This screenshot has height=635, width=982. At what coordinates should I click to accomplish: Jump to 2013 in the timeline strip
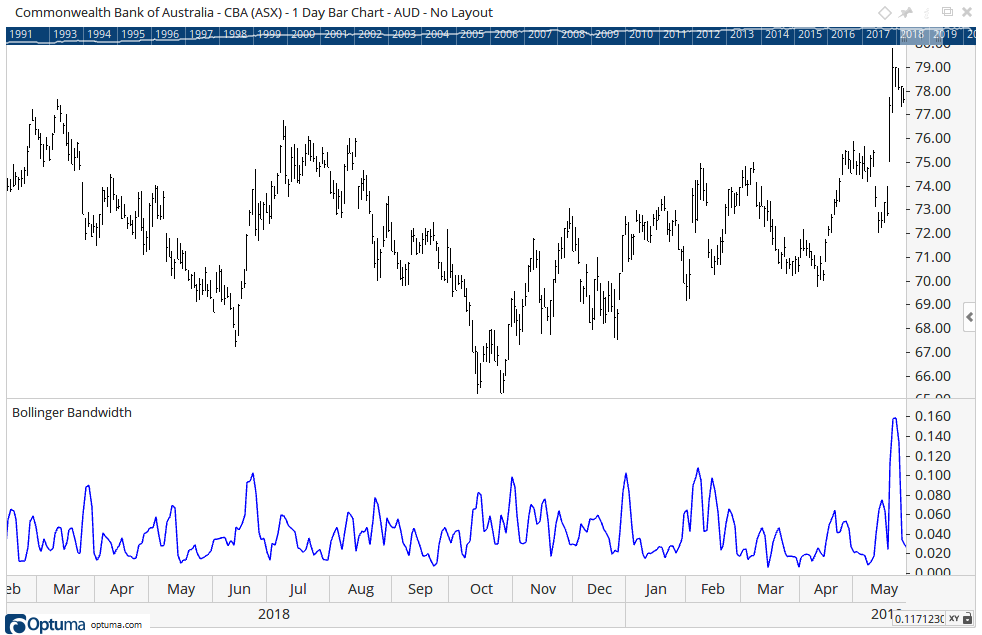pyautogui.click(x=742, y=34)
